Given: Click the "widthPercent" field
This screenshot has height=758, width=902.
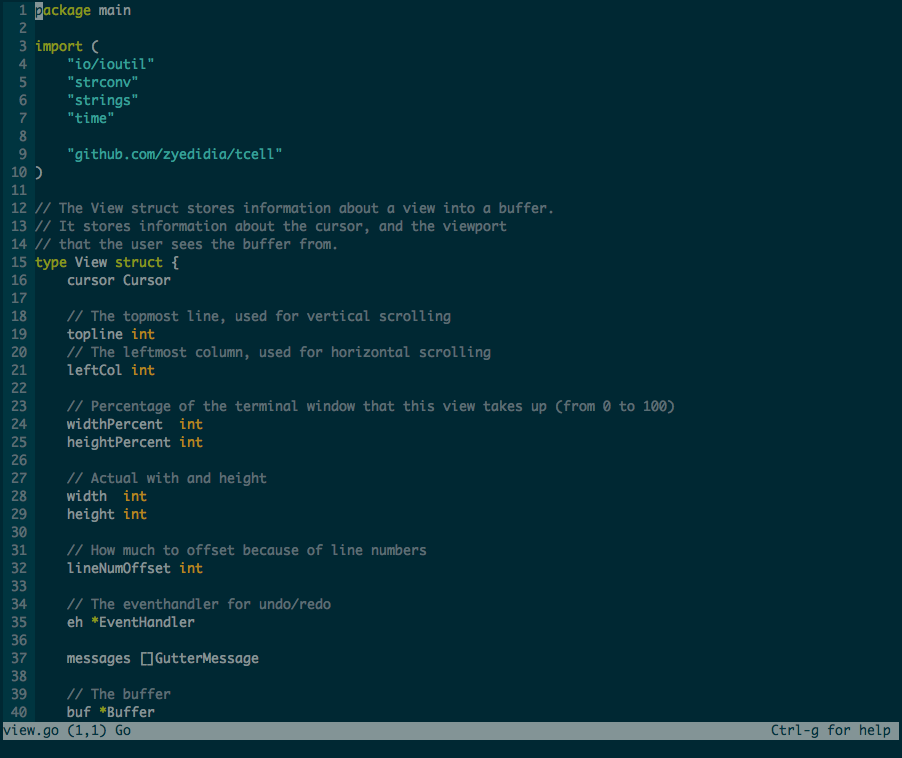Looking at the screenshot, I should coord(114,423).
